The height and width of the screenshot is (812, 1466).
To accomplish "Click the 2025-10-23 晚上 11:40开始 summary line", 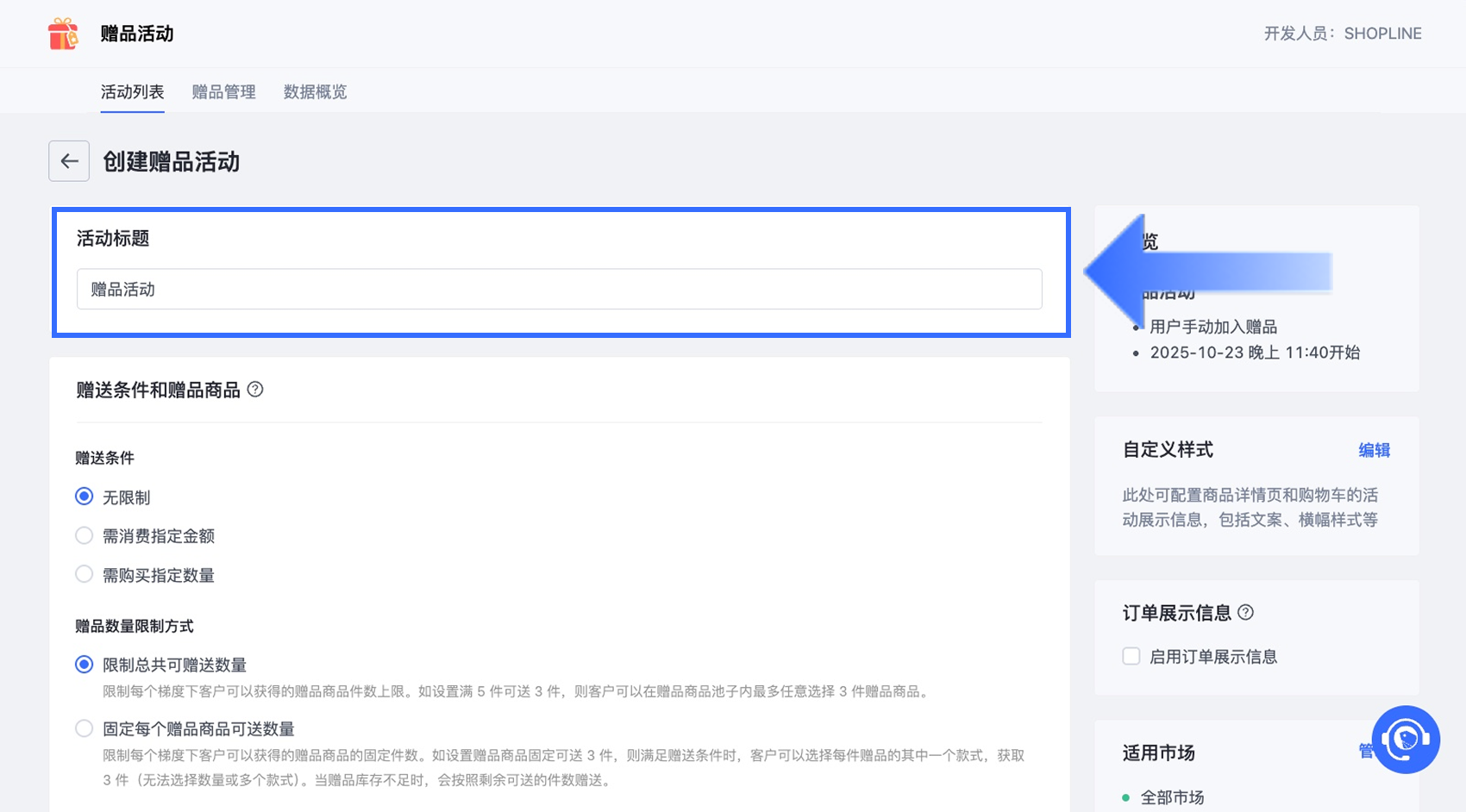I will [1255, 353].
